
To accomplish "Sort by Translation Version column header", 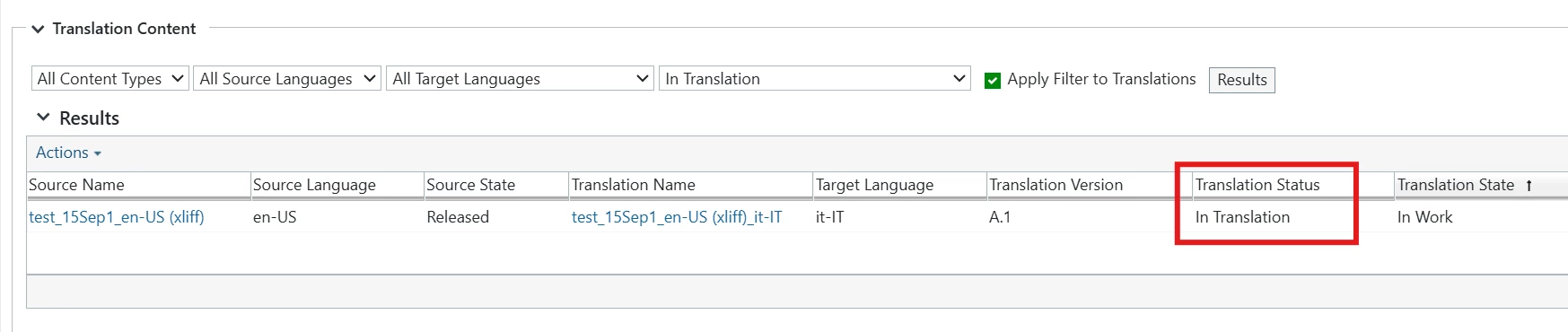I will pyautogui.click(x=1056, y=185).
